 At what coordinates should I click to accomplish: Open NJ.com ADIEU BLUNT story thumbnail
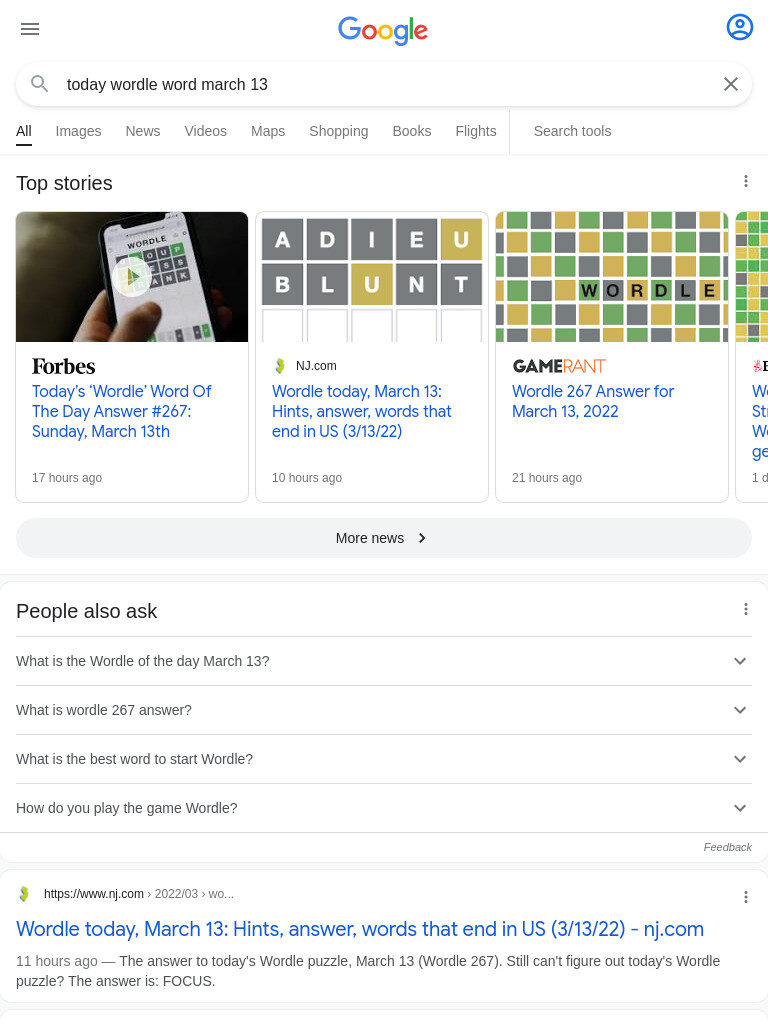pyautogui.click(x=372, y=276)
